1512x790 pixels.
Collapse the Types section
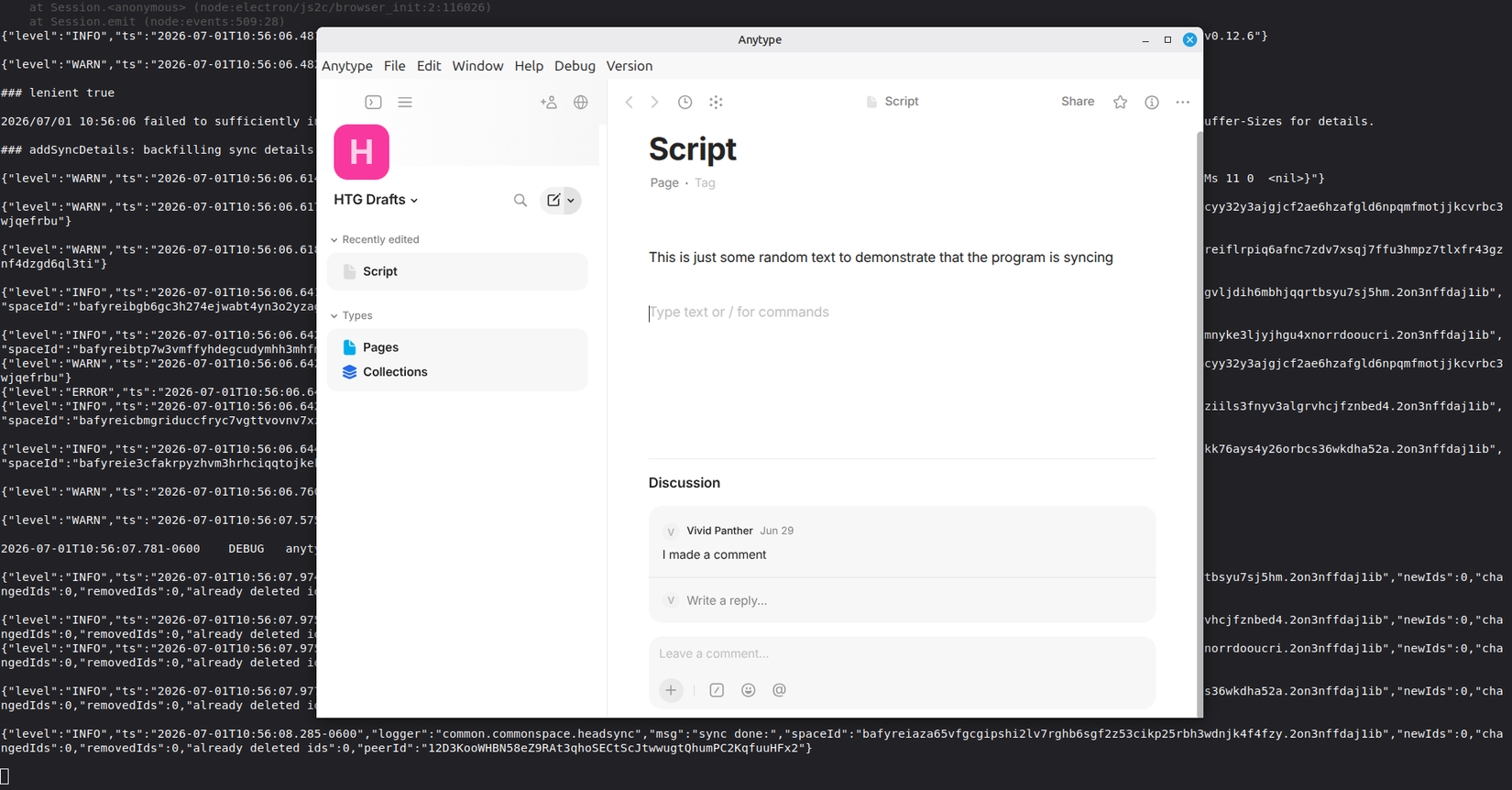coord(351,315)
